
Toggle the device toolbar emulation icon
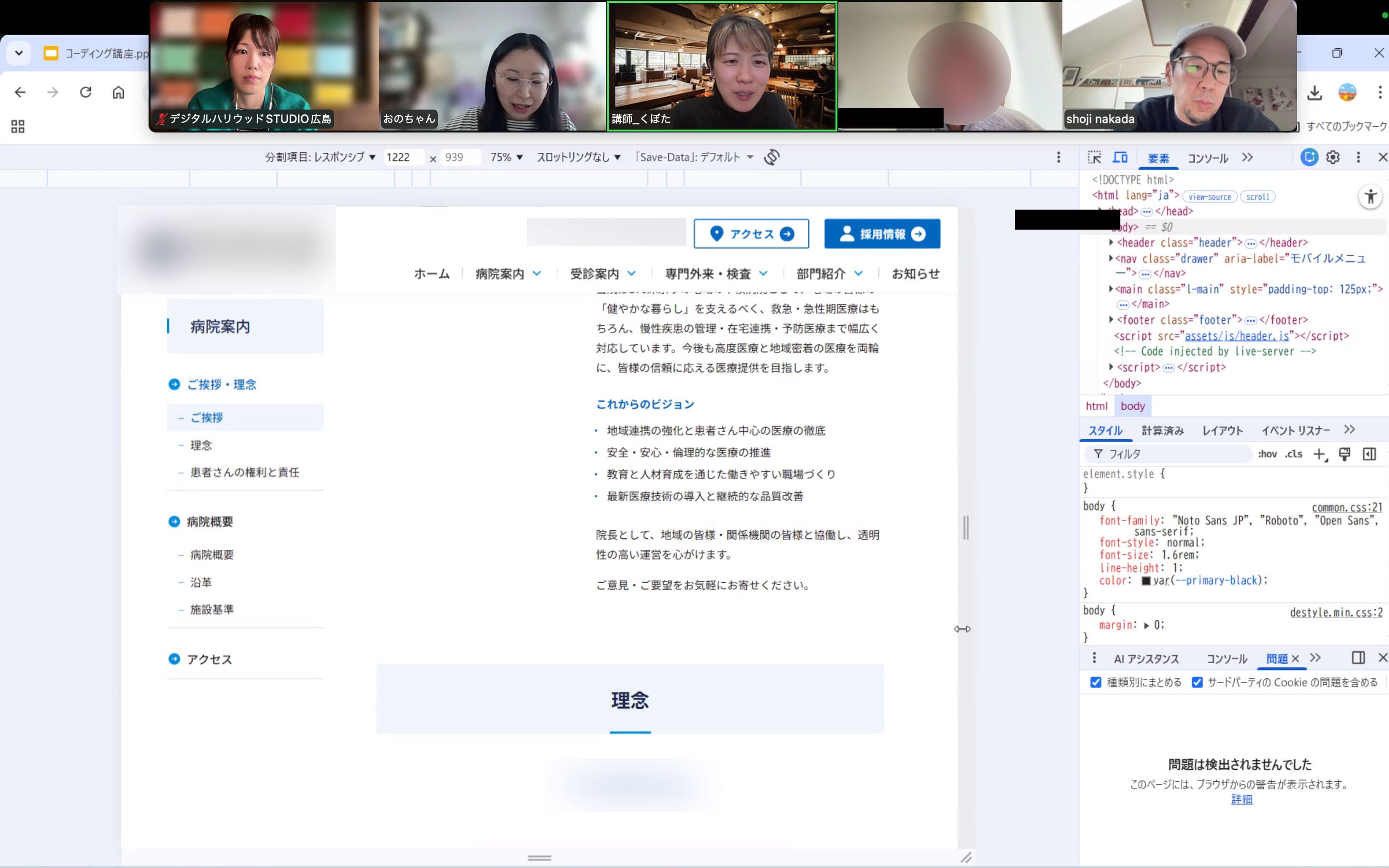pos(1120,157)
